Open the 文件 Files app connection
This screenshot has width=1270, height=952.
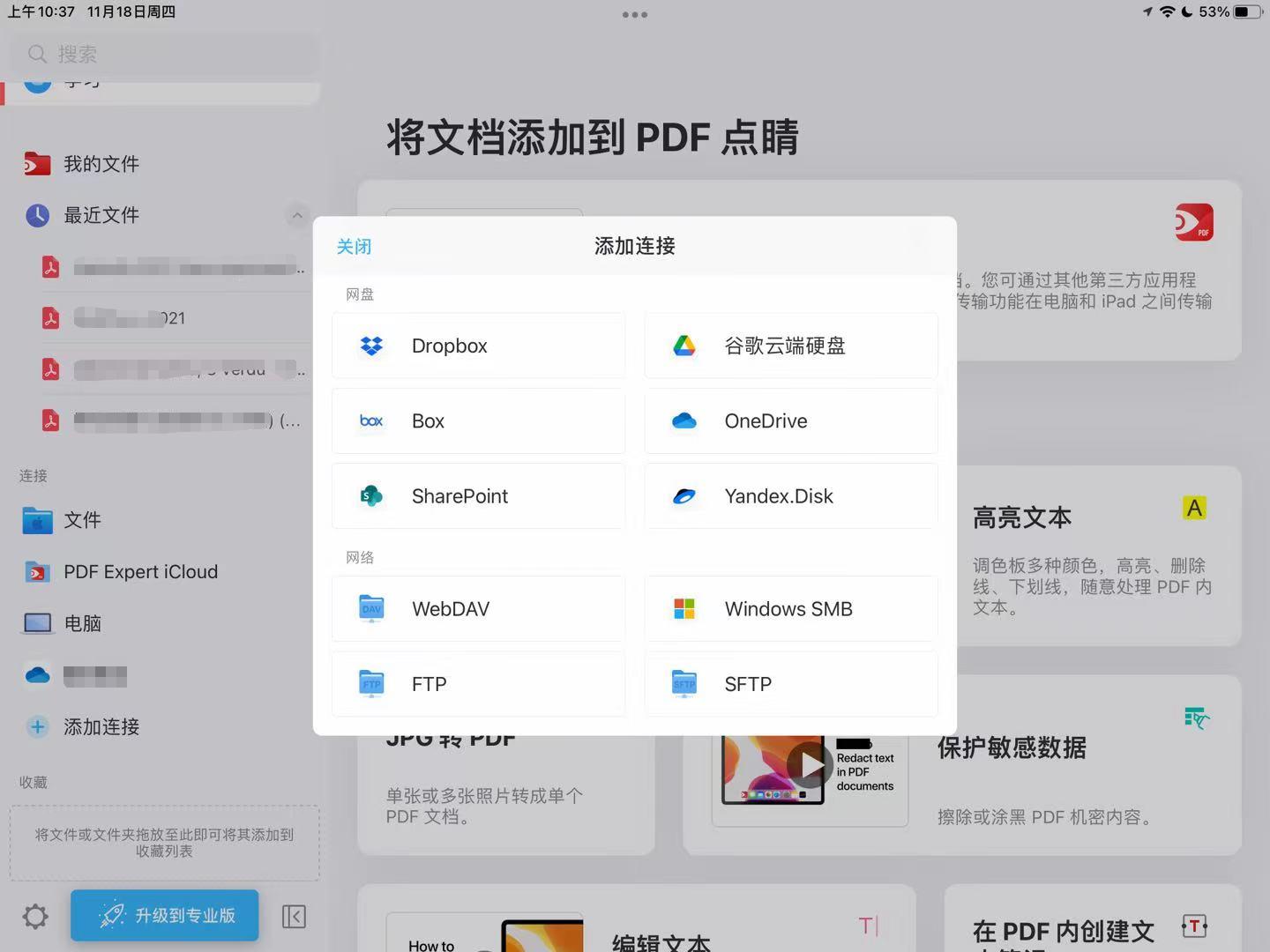coord(82,520)
